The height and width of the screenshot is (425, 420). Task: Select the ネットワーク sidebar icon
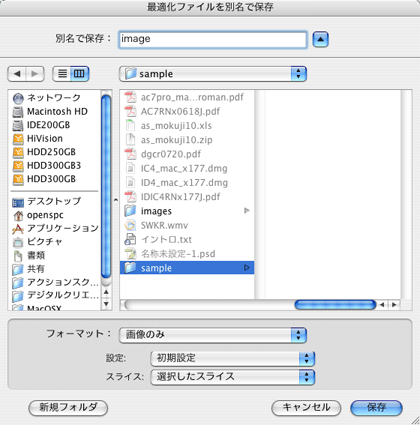coord(18,98)
